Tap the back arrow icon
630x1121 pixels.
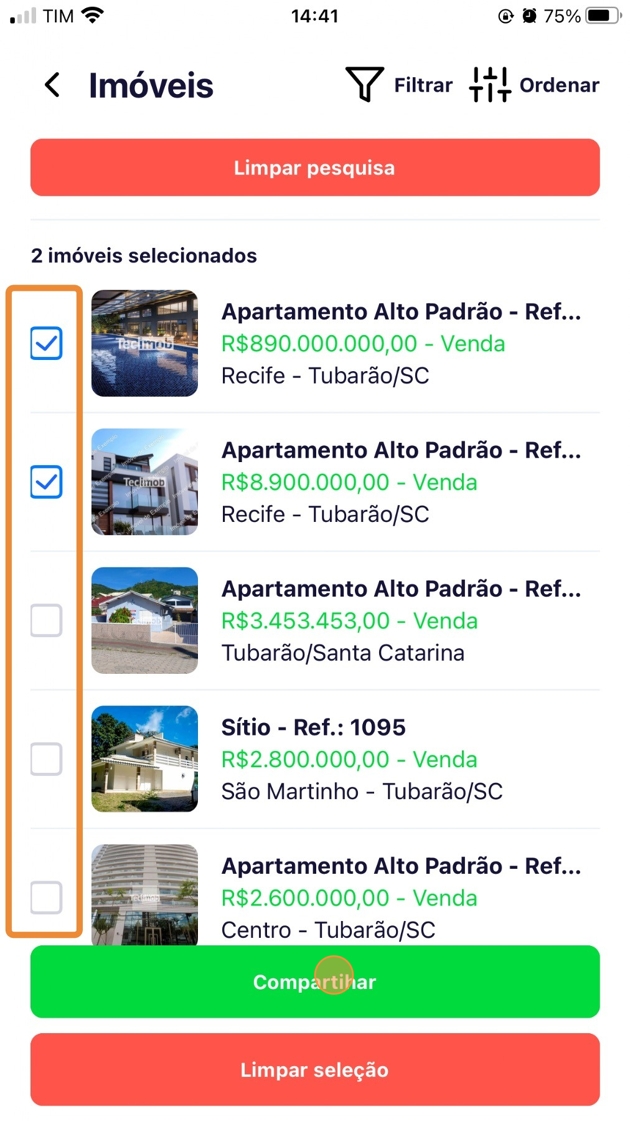(52, 86)
